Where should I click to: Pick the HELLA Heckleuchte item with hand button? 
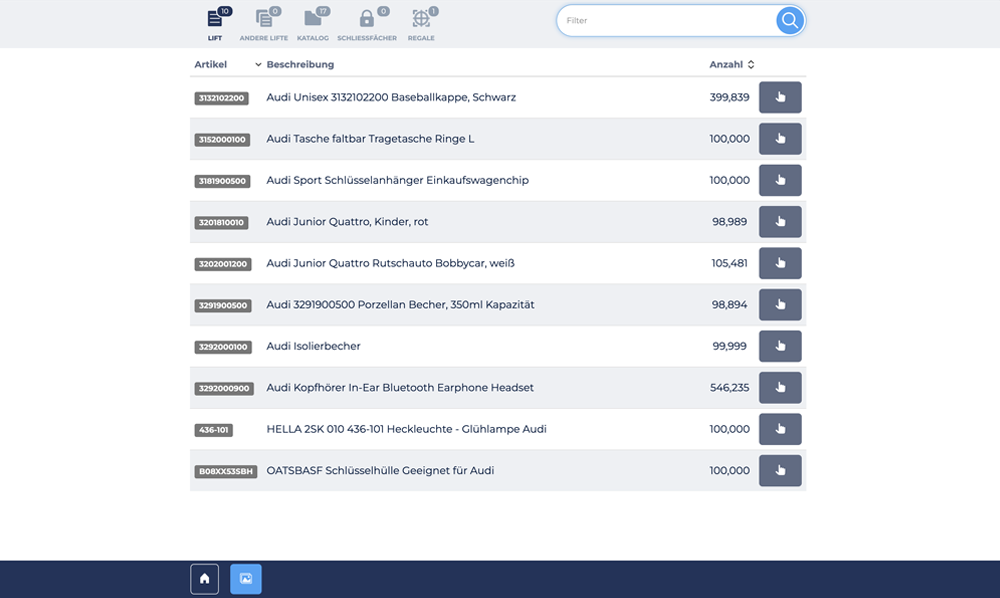coord(780,429)
